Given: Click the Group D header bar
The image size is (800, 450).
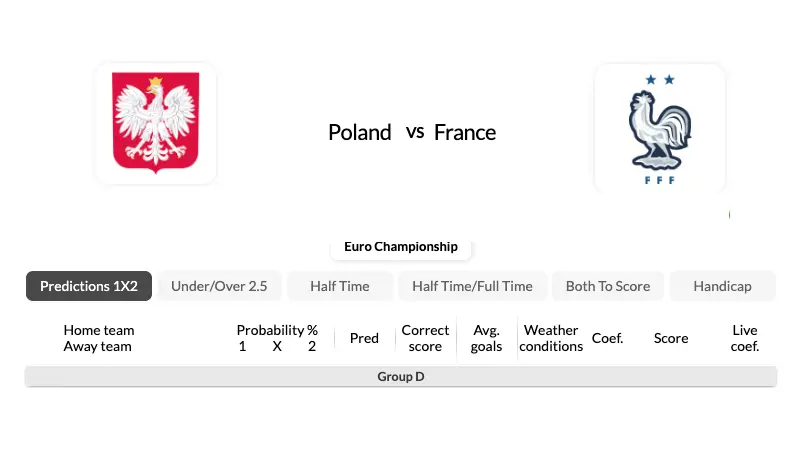Looking at the screenshot, I should tap(401, 377).
